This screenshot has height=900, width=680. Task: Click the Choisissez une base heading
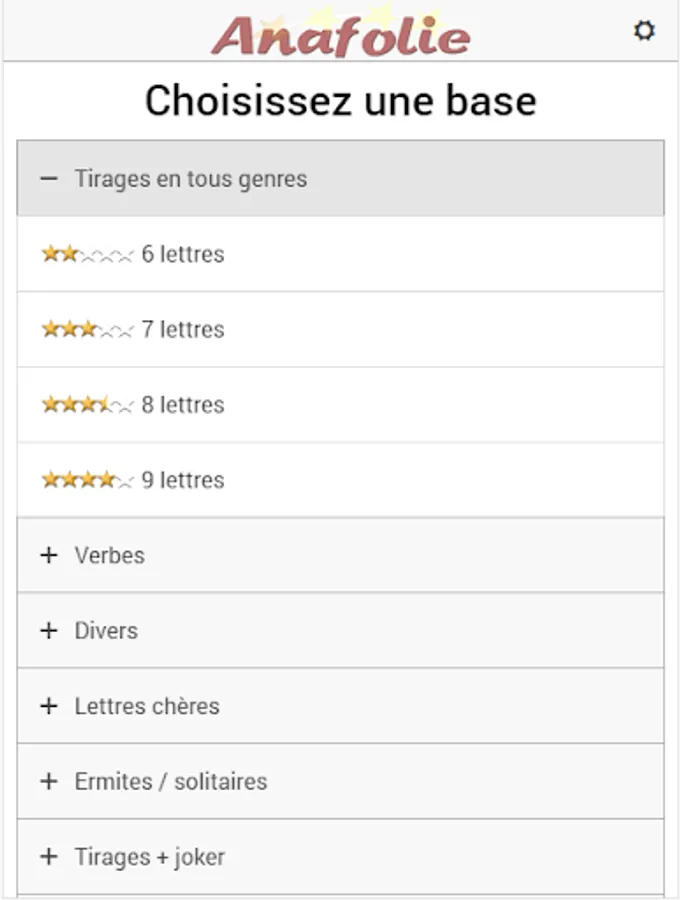tap(340, 101)
